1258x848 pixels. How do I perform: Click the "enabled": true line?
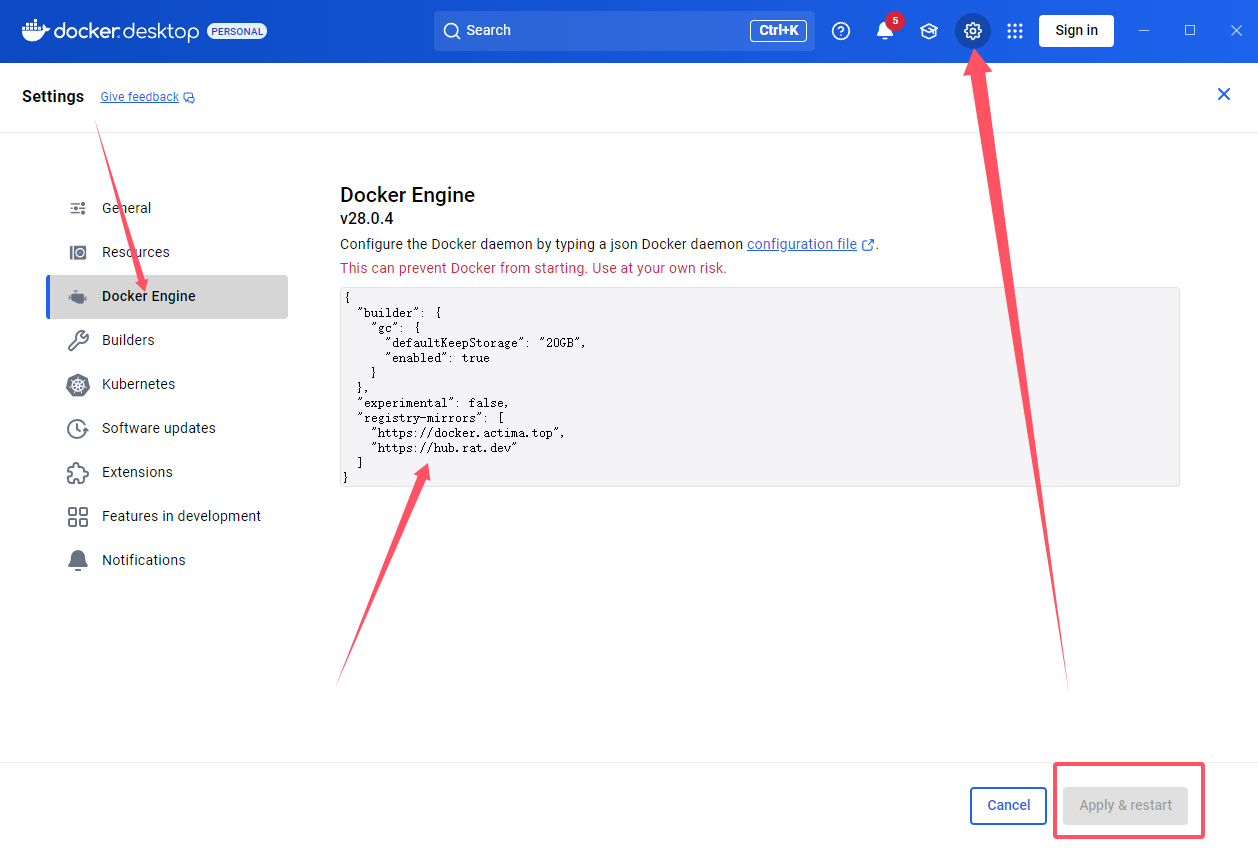click(x=437, y=358)
